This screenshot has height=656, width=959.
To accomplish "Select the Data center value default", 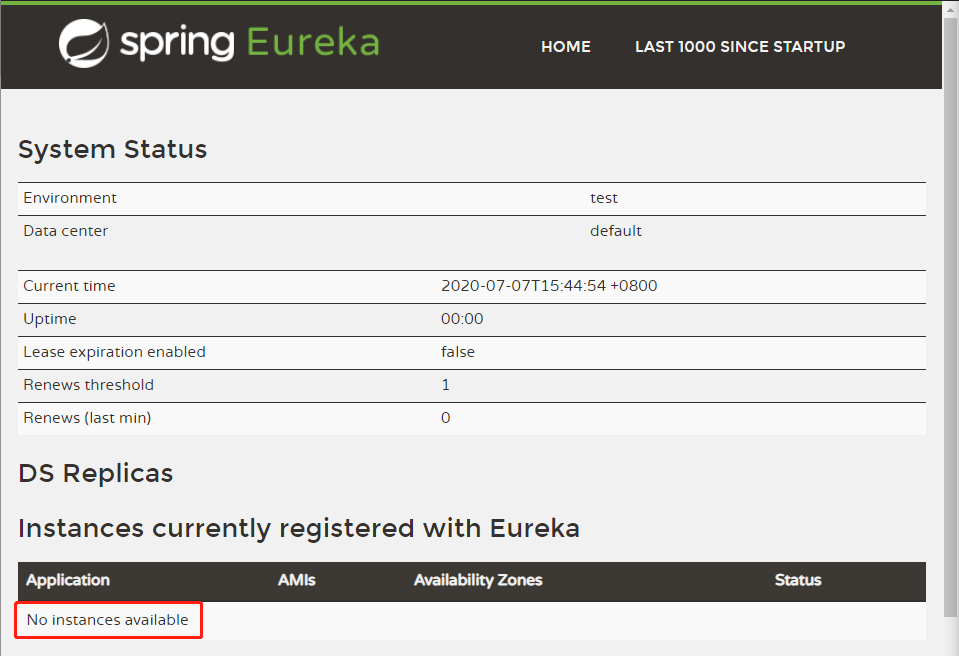I will tap(616, 230).
